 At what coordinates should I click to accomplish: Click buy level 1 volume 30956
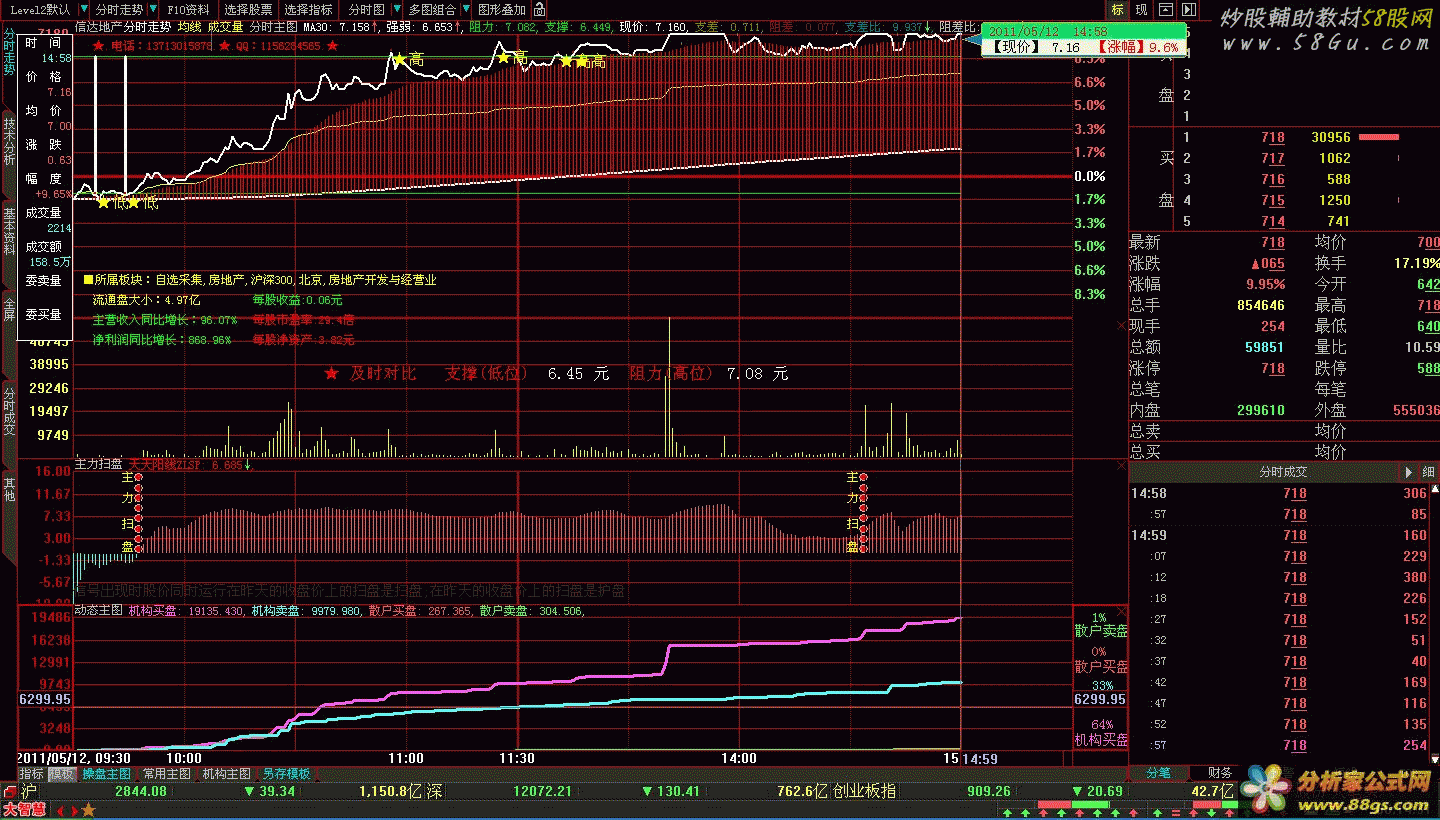[x=1329, y=137]
